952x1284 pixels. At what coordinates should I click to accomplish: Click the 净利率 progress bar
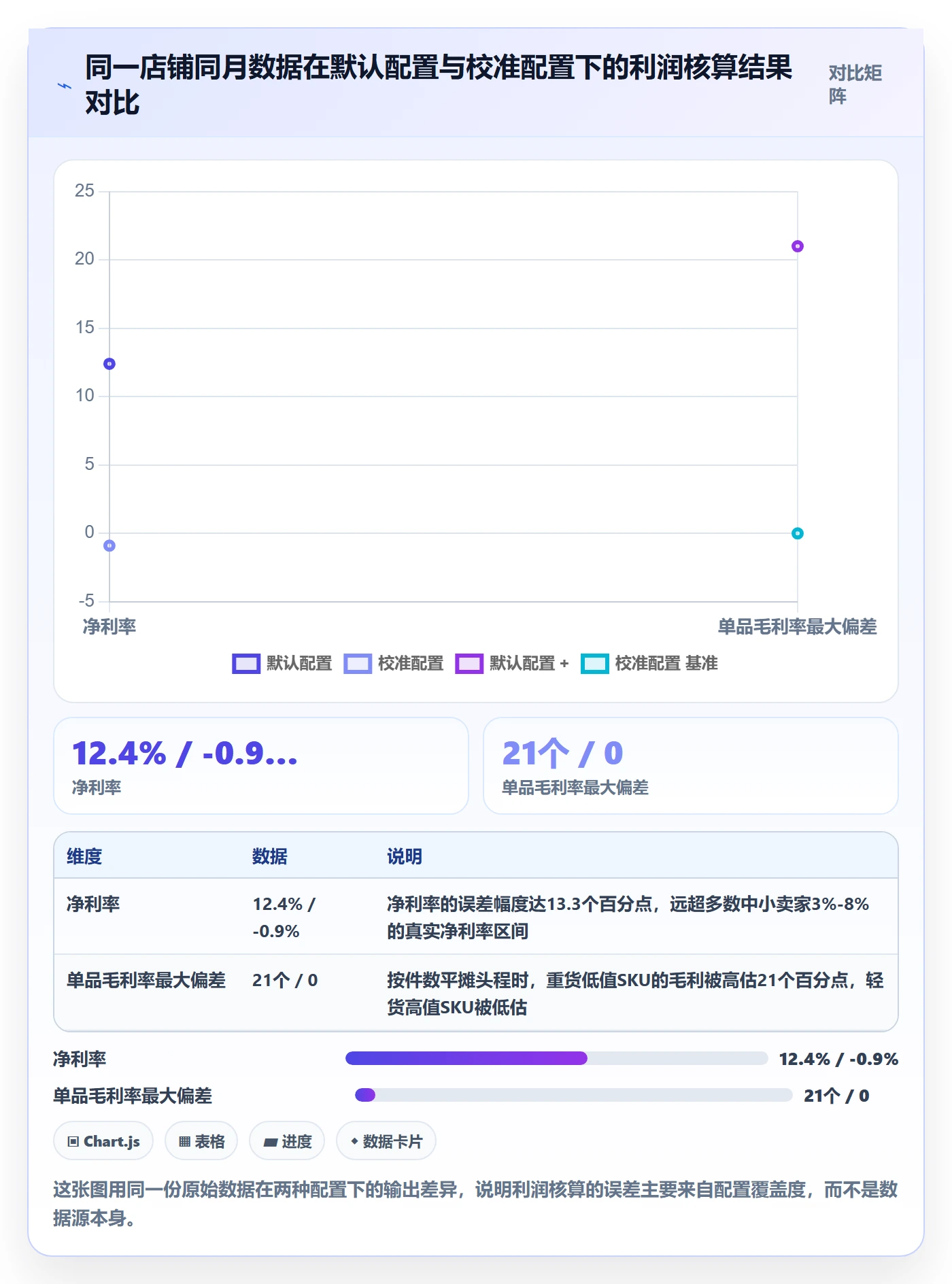click(x=556, y=1058)
